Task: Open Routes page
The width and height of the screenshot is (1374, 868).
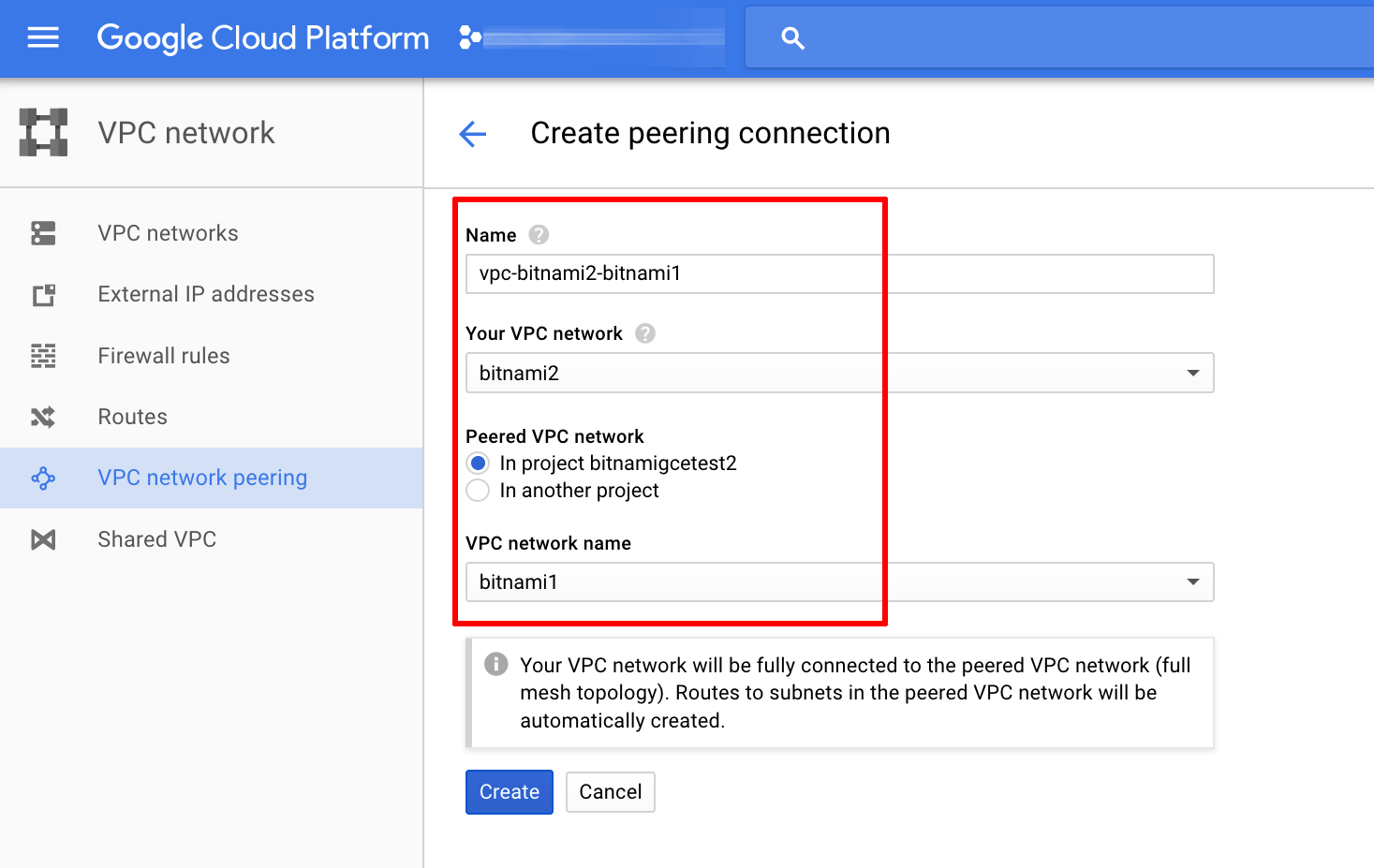Action: 133,417
